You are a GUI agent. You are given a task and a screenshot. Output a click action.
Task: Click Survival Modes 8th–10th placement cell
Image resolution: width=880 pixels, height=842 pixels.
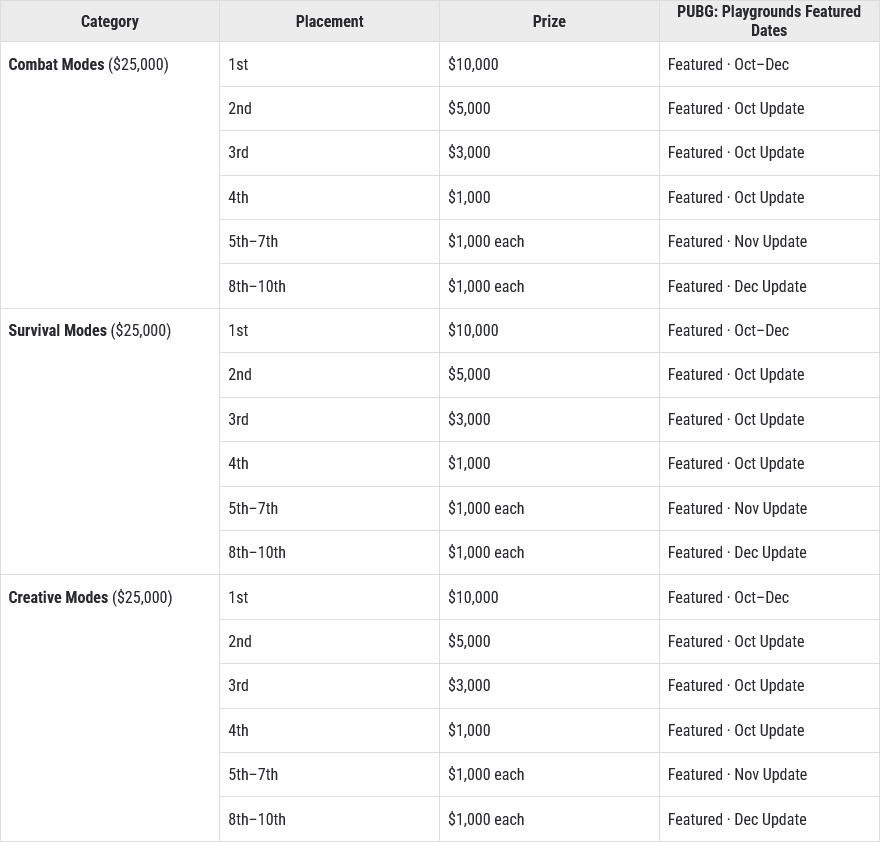click(329, 552)
